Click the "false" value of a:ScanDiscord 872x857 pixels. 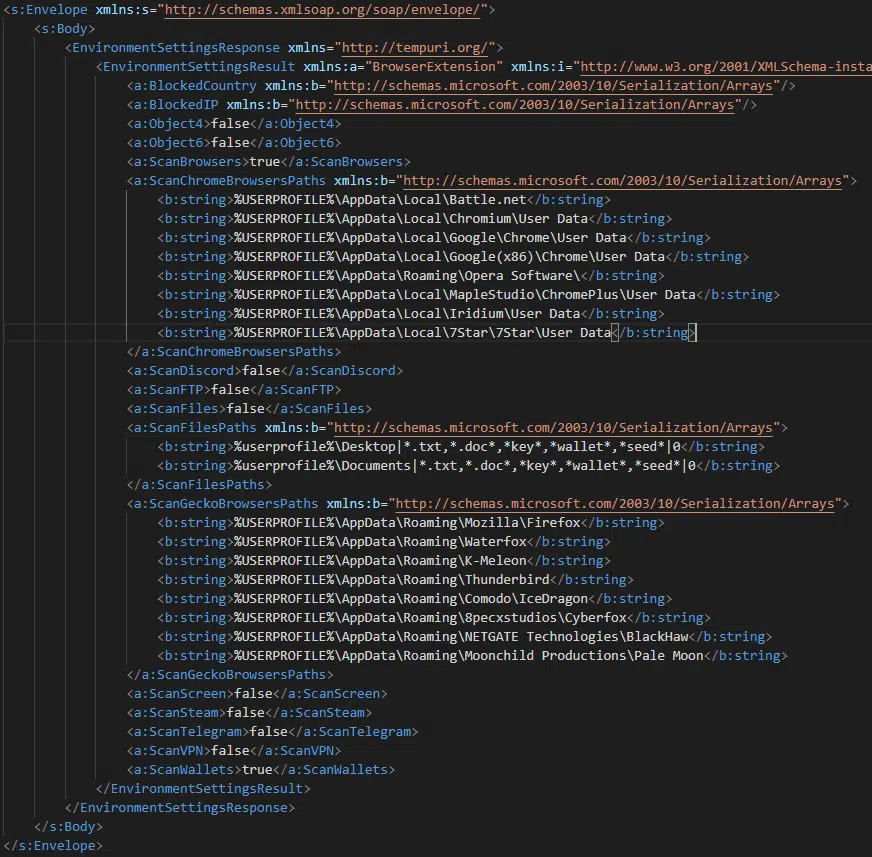[x=261, y=371]
